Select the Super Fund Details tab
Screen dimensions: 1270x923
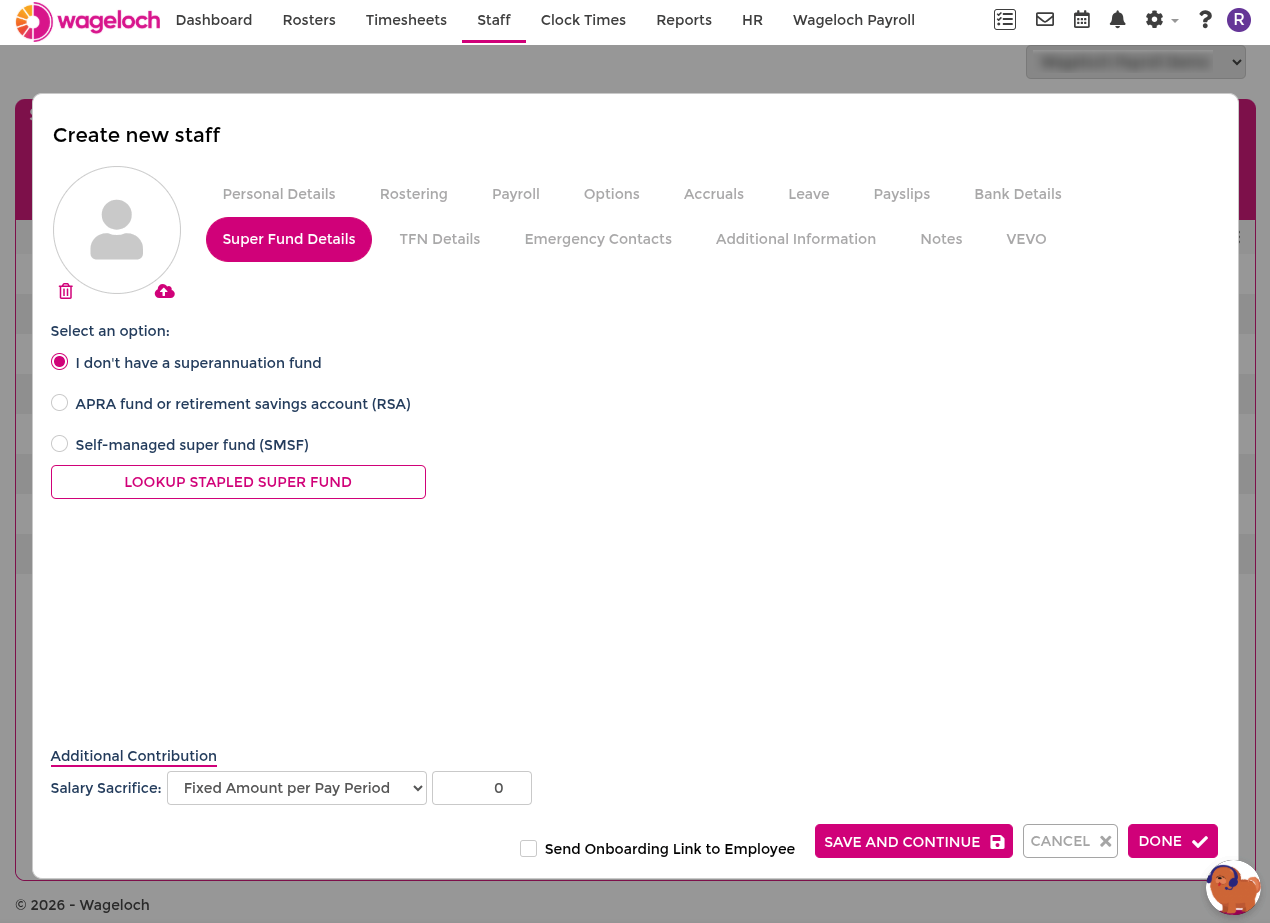289,239
